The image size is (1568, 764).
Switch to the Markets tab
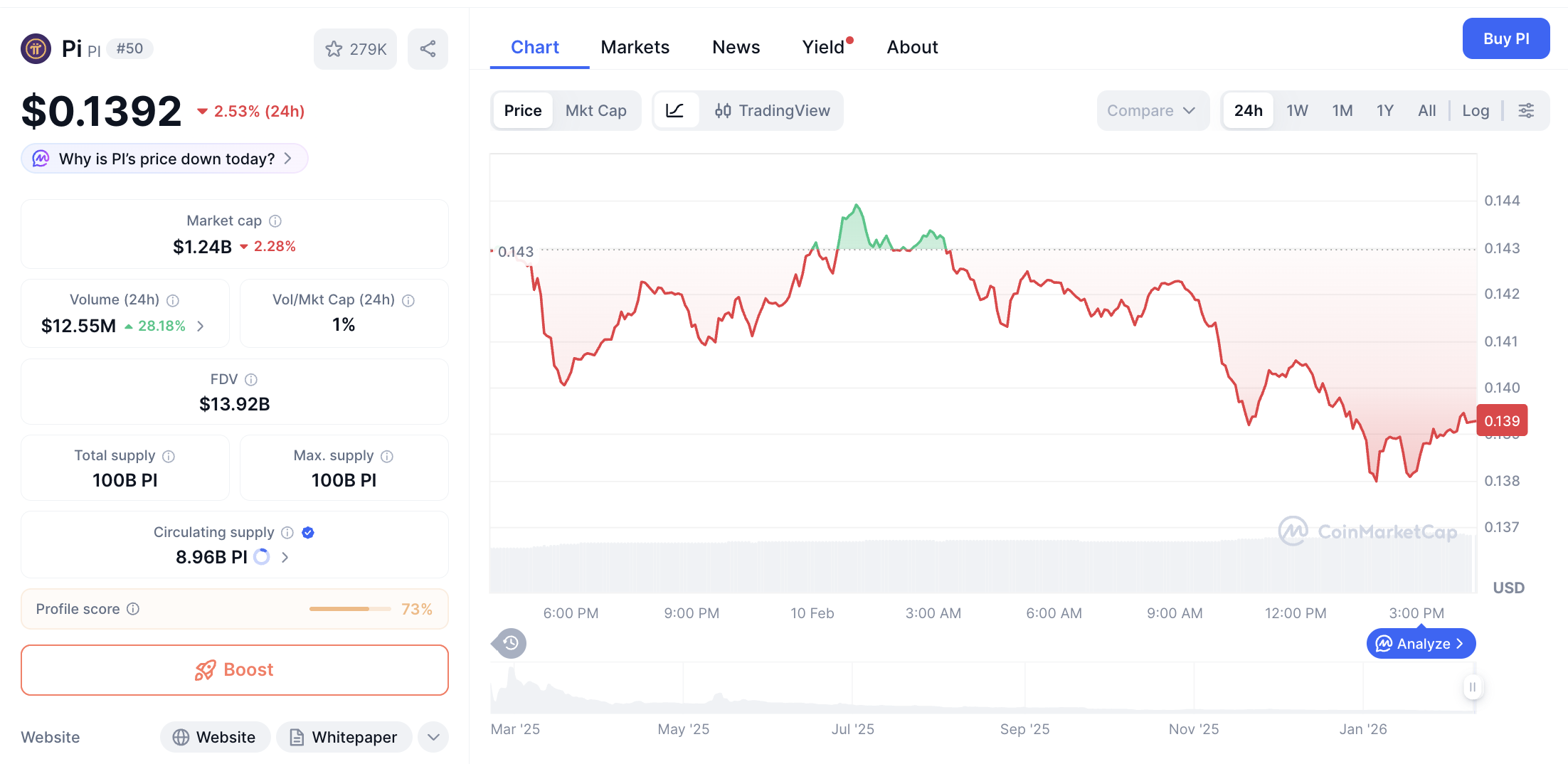(x=635, y=47)
